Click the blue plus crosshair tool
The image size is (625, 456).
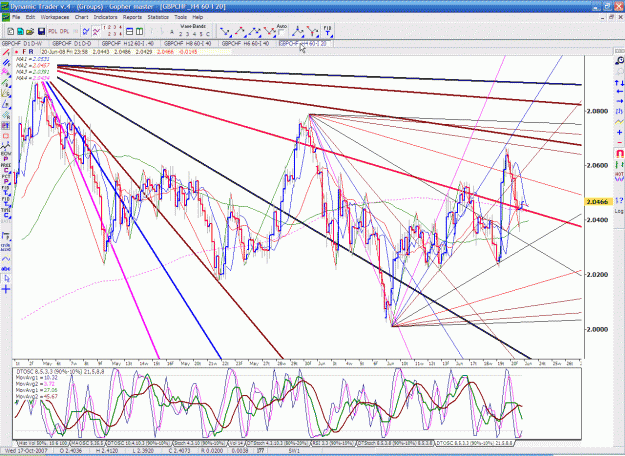tap(6, 289)
